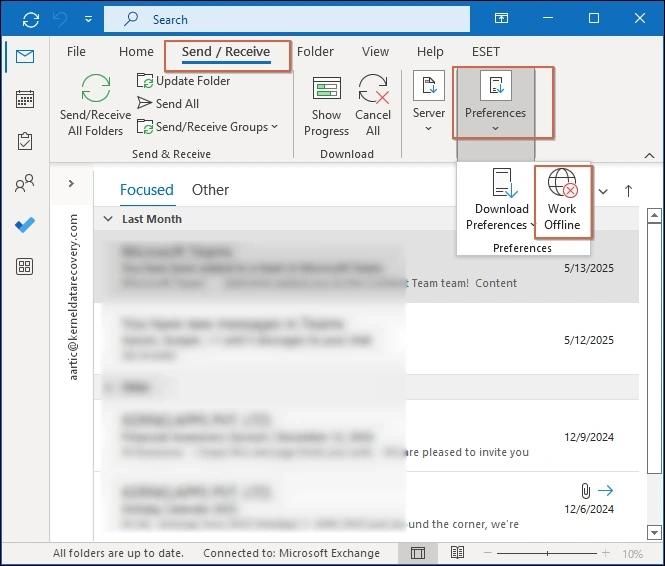Click 'All folders are up to date.' status
665x566 pixels.
(118, 553)
